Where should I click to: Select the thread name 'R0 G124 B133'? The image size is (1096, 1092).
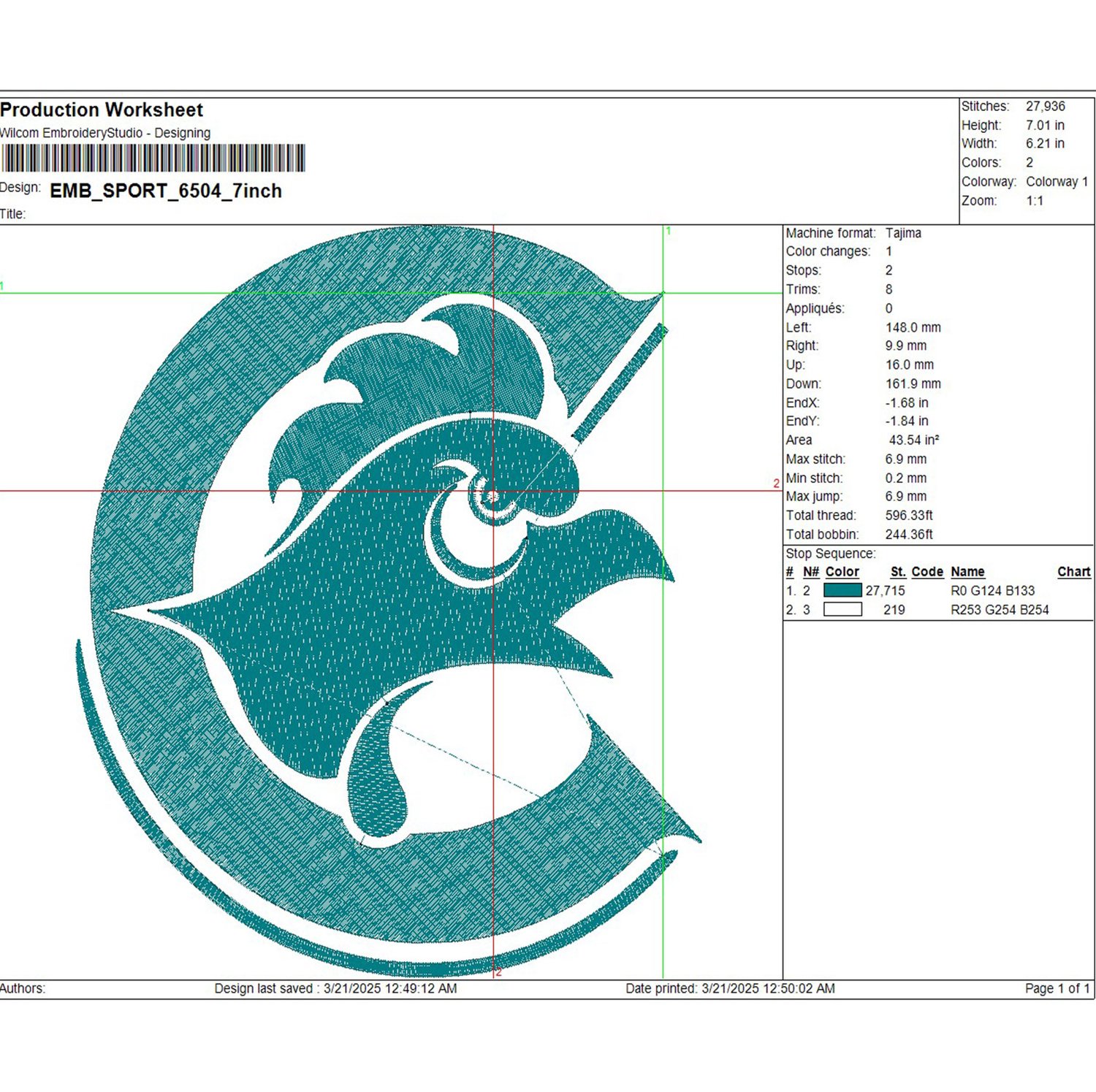pos(993,590)
